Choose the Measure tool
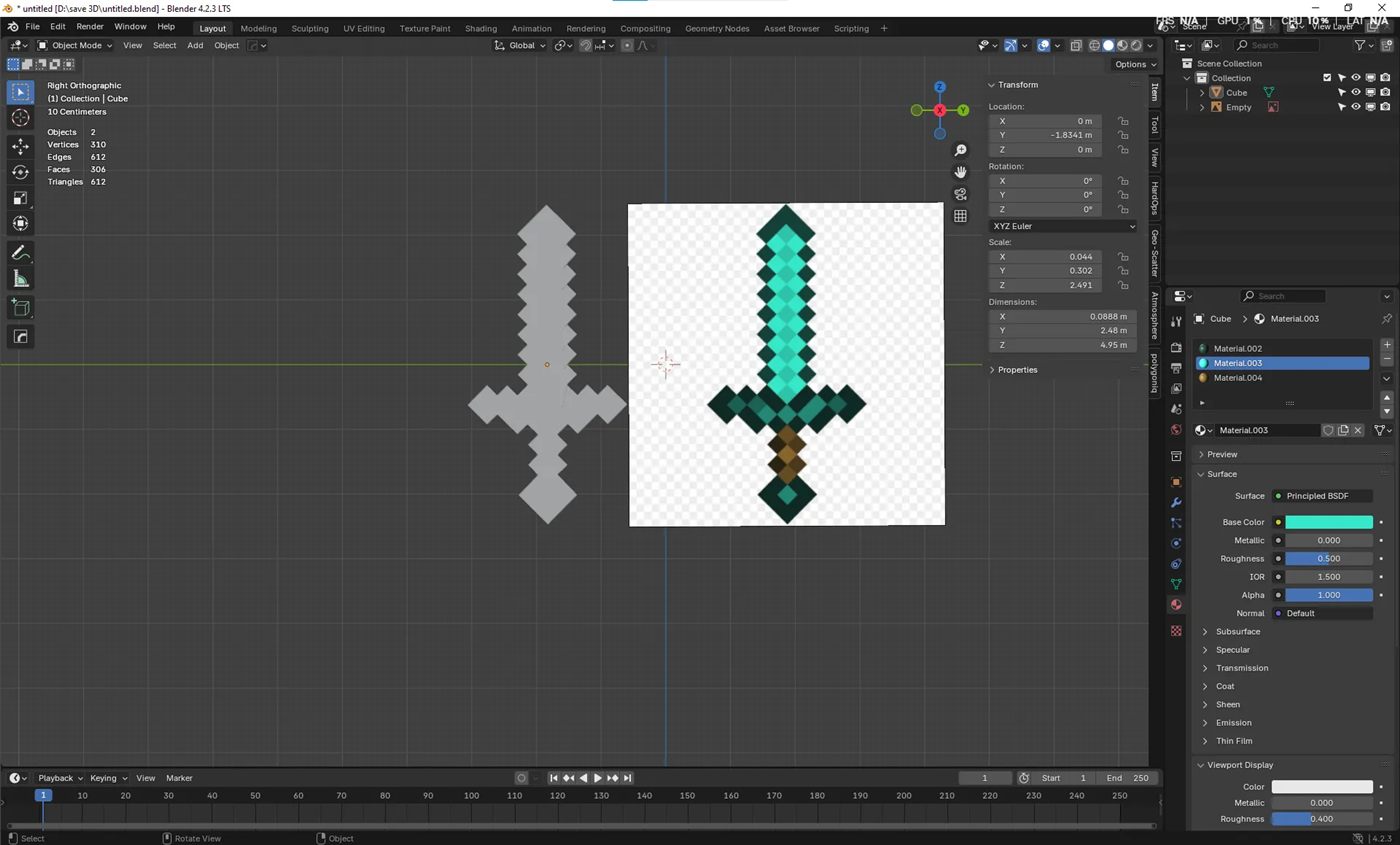 pyautogui.click(x=20, y=279)
